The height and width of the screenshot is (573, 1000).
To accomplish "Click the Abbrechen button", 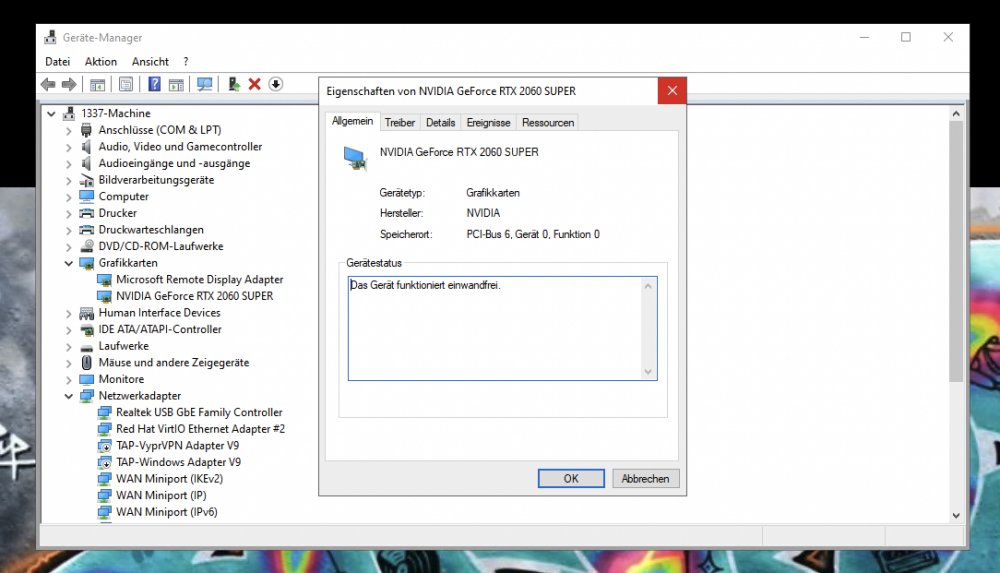I will pos(645,479).
